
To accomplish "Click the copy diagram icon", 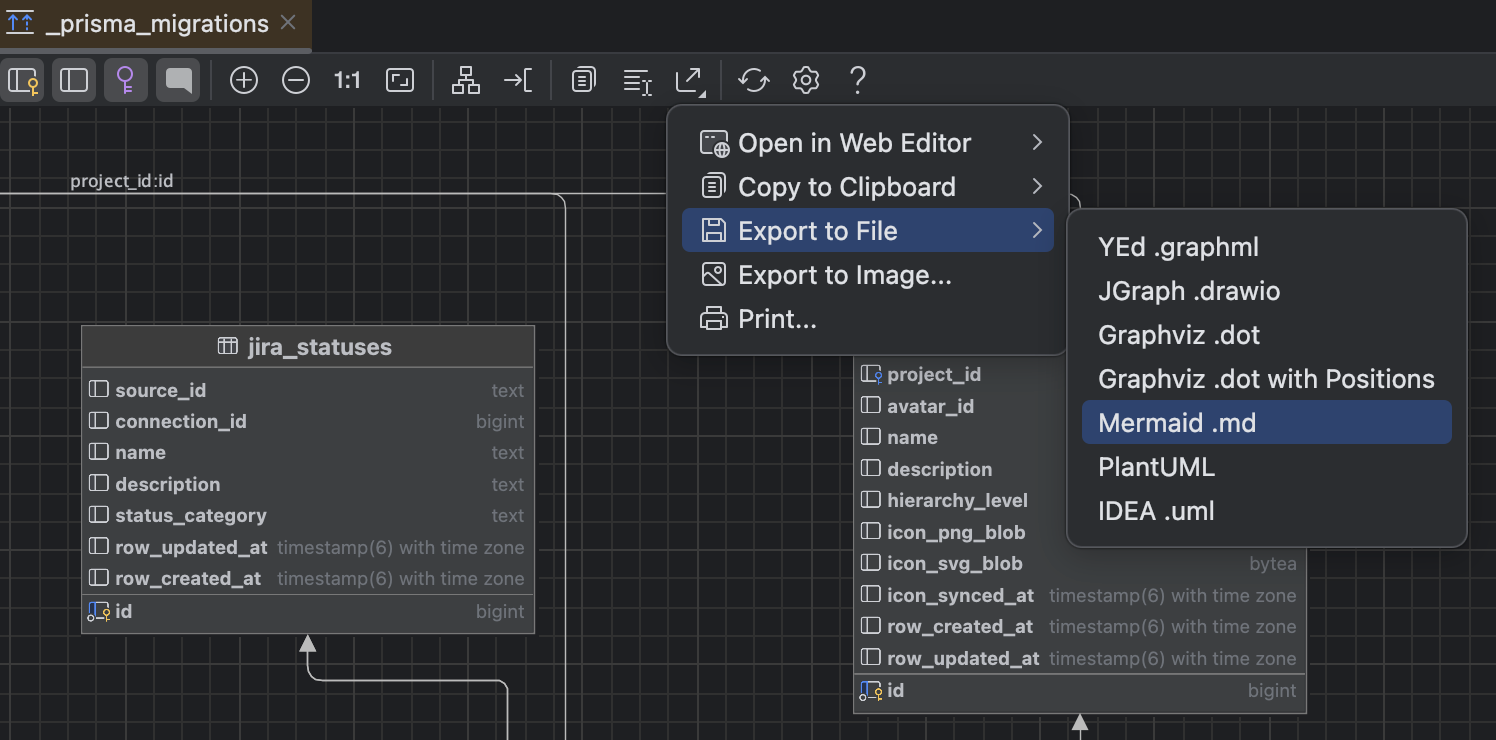I will 584,80.
